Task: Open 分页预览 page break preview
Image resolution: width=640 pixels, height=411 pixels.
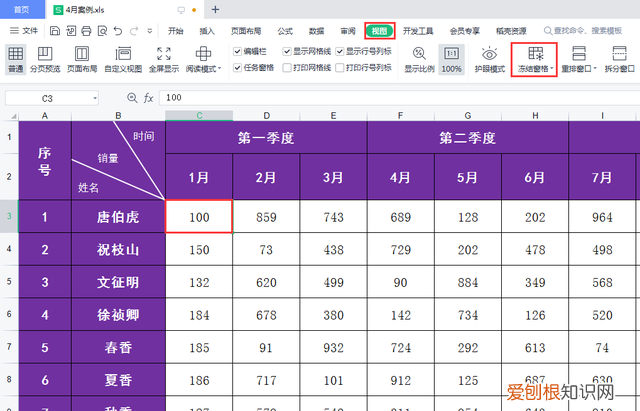Action: [45, 60]
